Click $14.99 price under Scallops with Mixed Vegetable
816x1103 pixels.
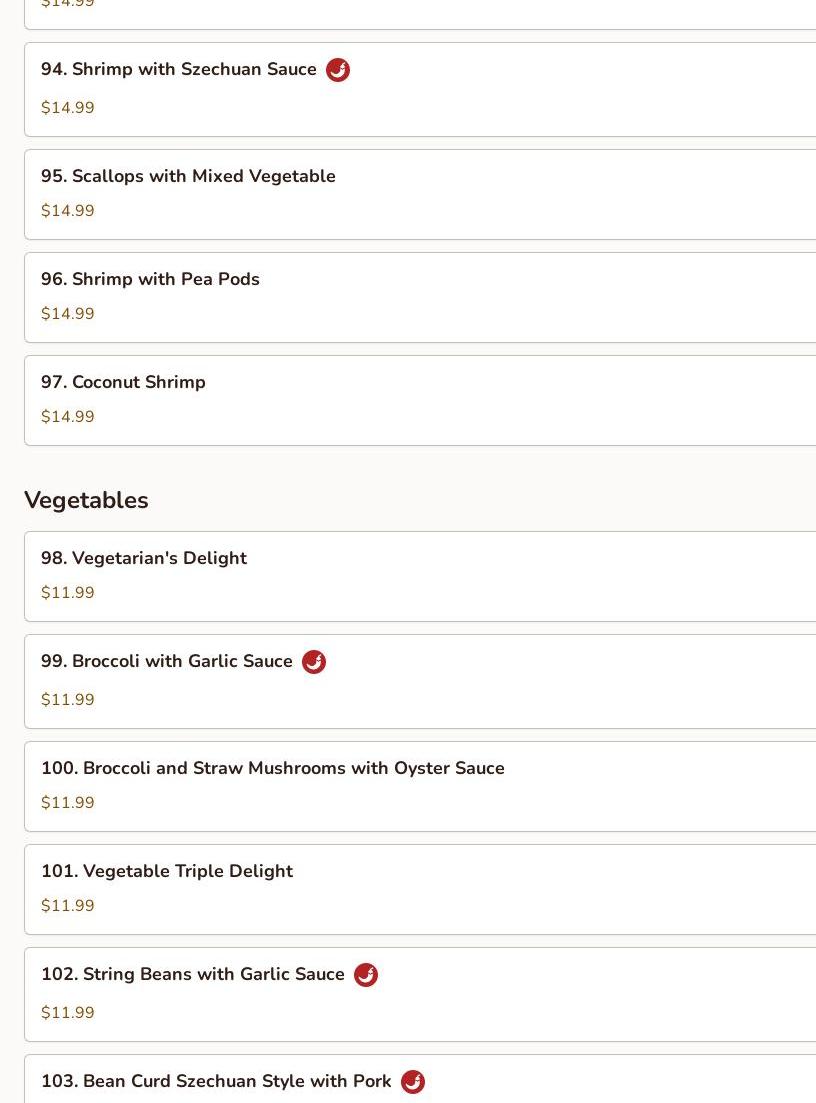68,211
